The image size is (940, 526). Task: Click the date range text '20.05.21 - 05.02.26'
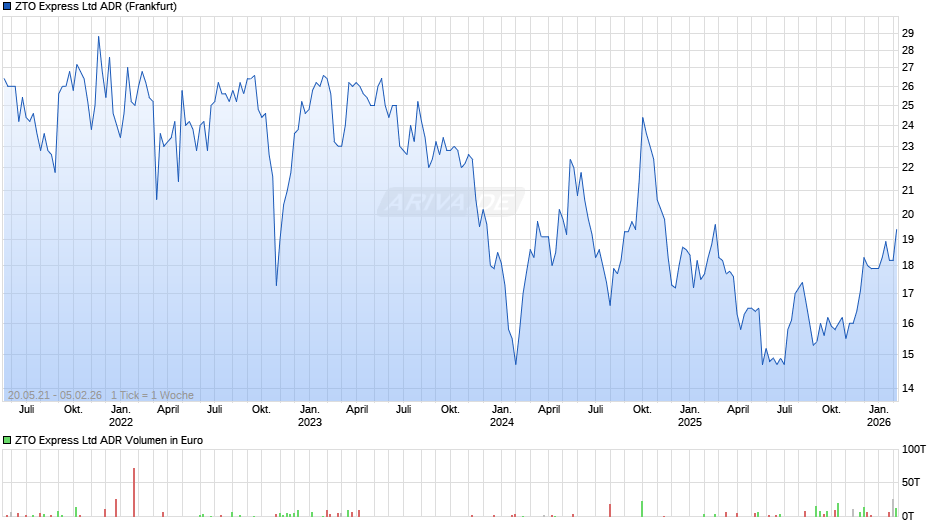tap(55, 395)
